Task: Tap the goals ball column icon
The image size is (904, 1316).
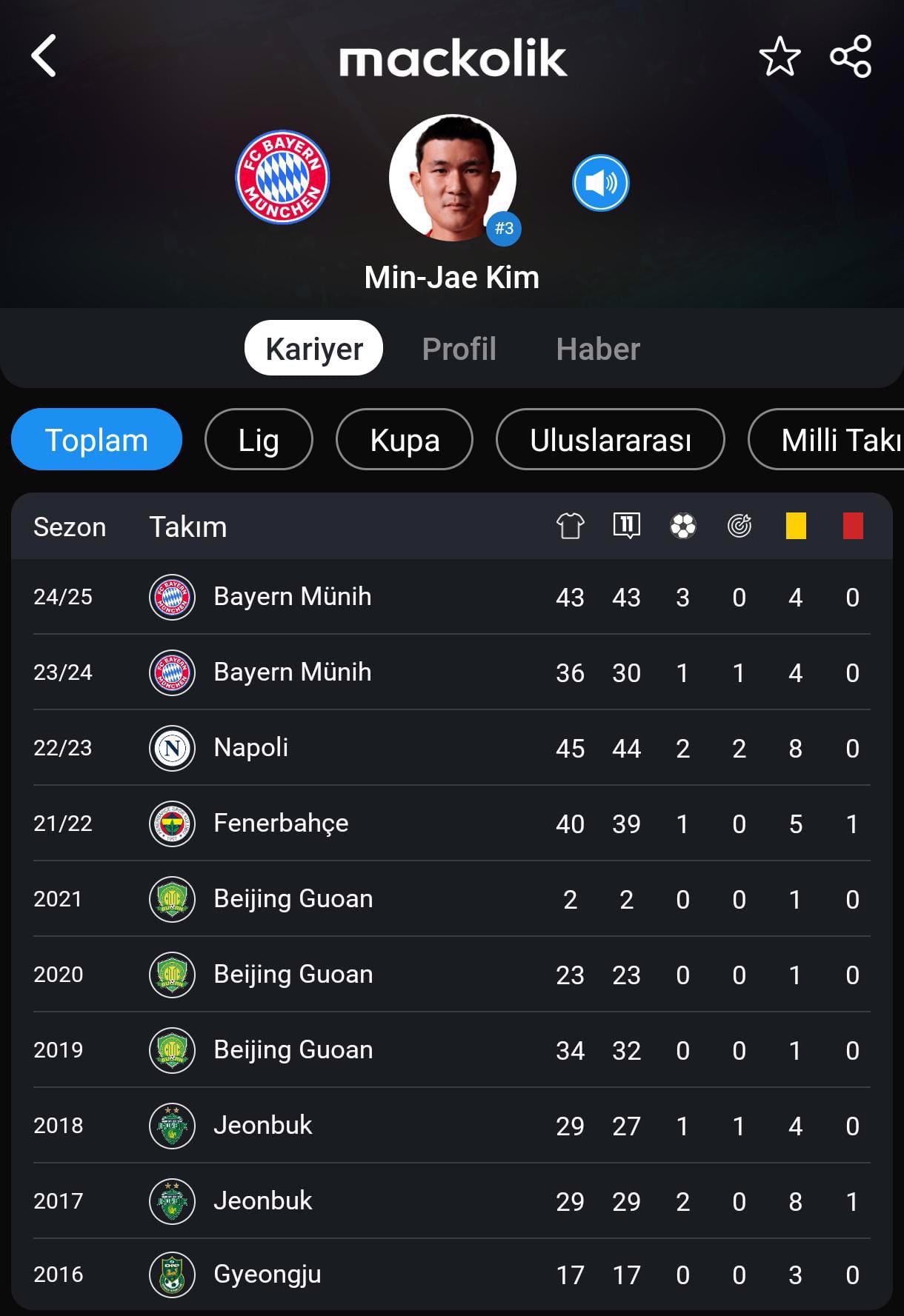Action: click(x=682, y=526)
